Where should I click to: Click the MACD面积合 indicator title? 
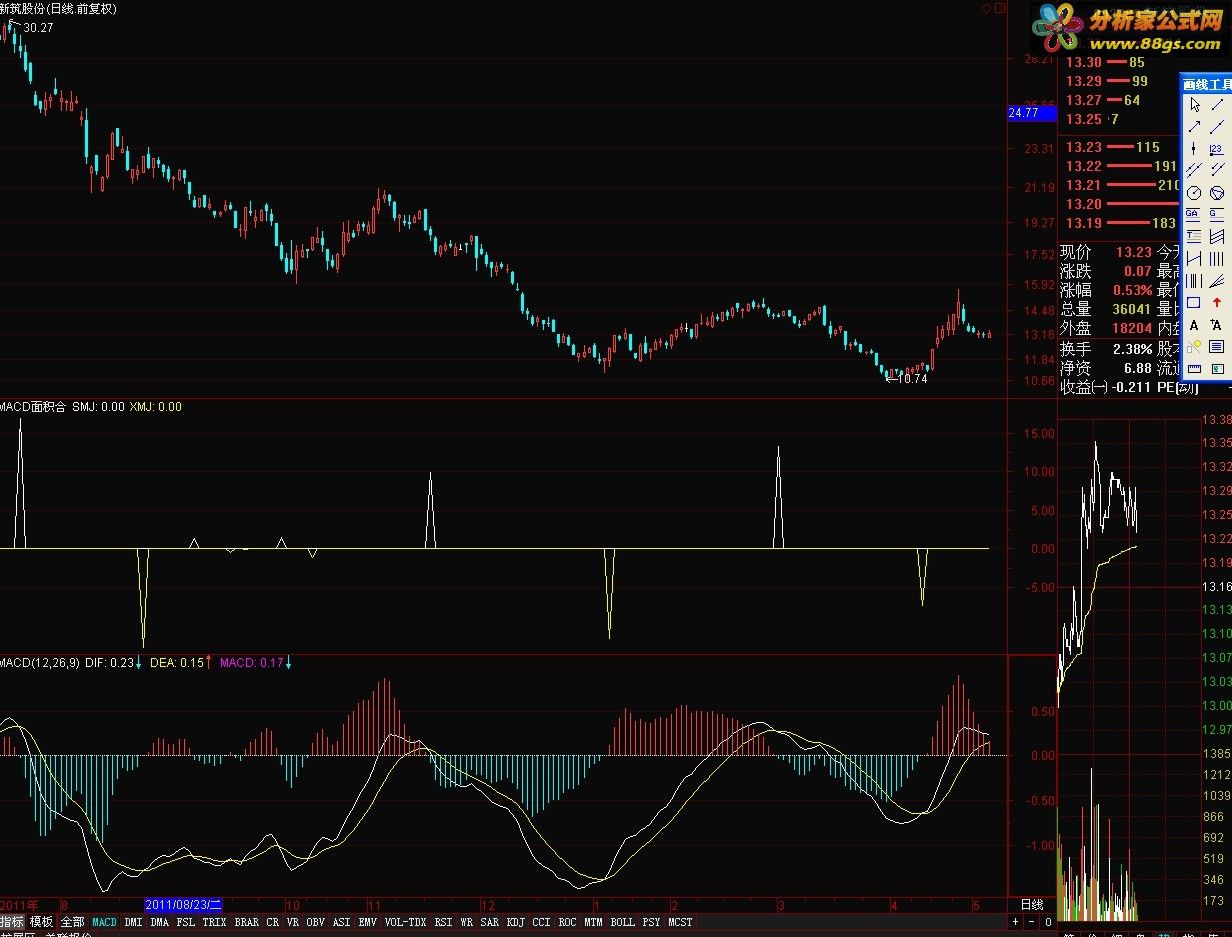pyautogui.click(x=33, y=407)
